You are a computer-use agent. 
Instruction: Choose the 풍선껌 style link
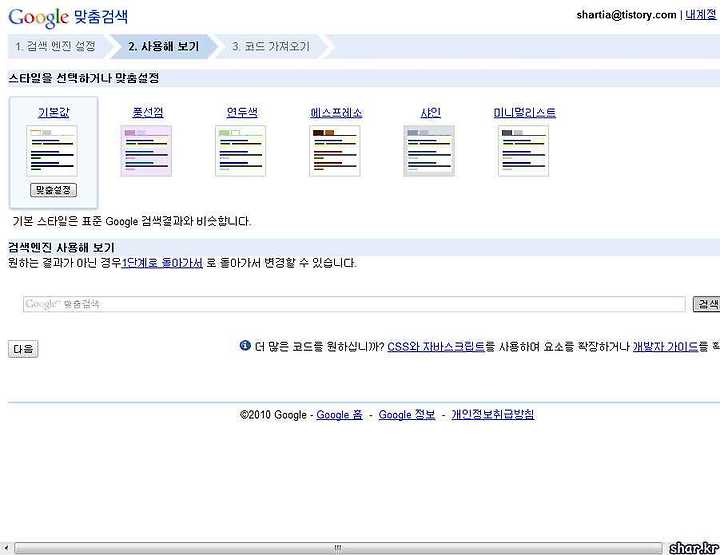[147, 112]
